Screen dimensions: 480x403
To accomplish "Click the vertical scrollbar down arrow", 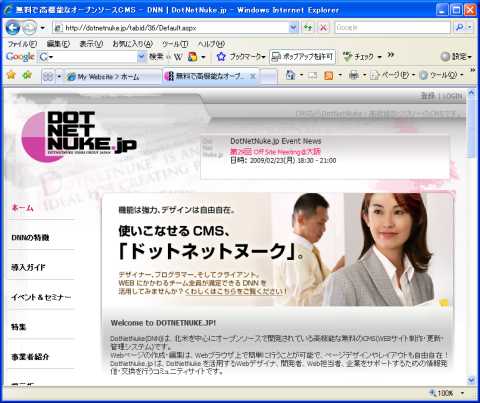I will coord(471,380).
